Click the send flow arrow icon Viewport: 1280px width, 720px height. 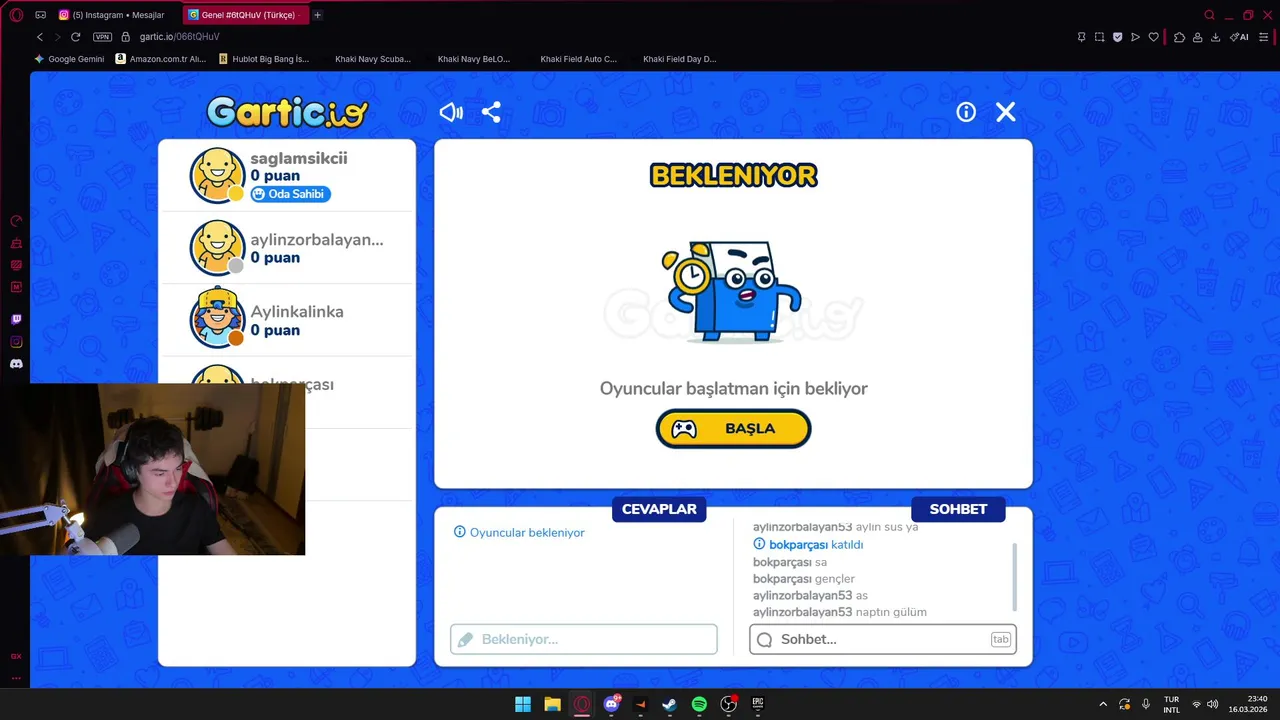[1135, 37]
